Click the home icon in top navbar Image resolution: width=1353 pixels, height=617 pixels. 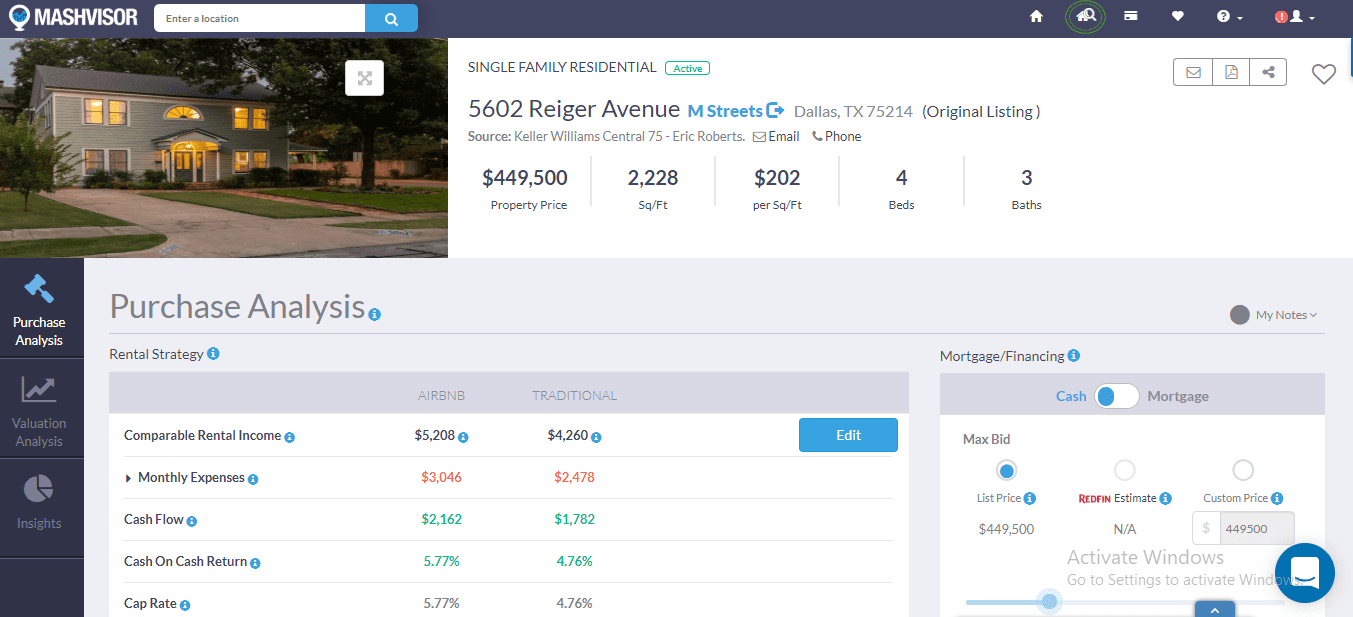click(1036, 17)
